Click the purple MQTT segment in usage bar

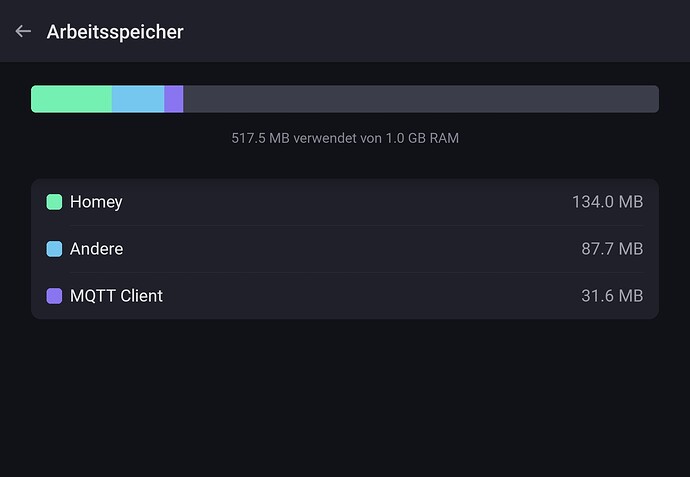pyautogui.click(x=174, y=99)
